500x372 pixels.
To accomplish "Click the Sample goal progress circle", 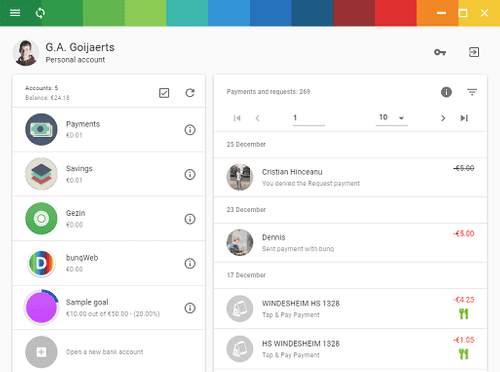I will (x=41, y=308).
